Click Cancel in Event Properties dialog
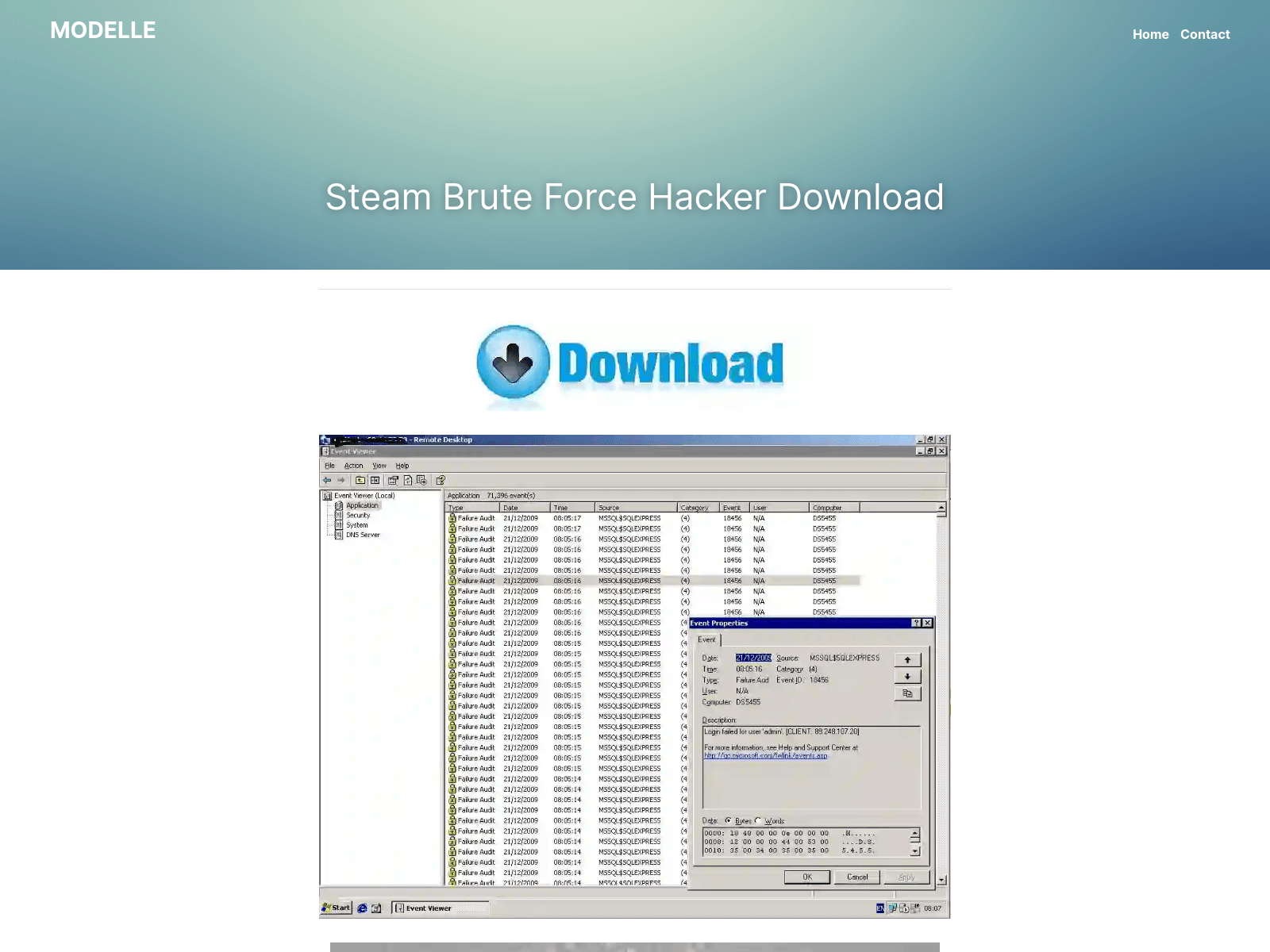Image resolution: width=1270 pixels, height=952 pixels. [x=857, y=877]
